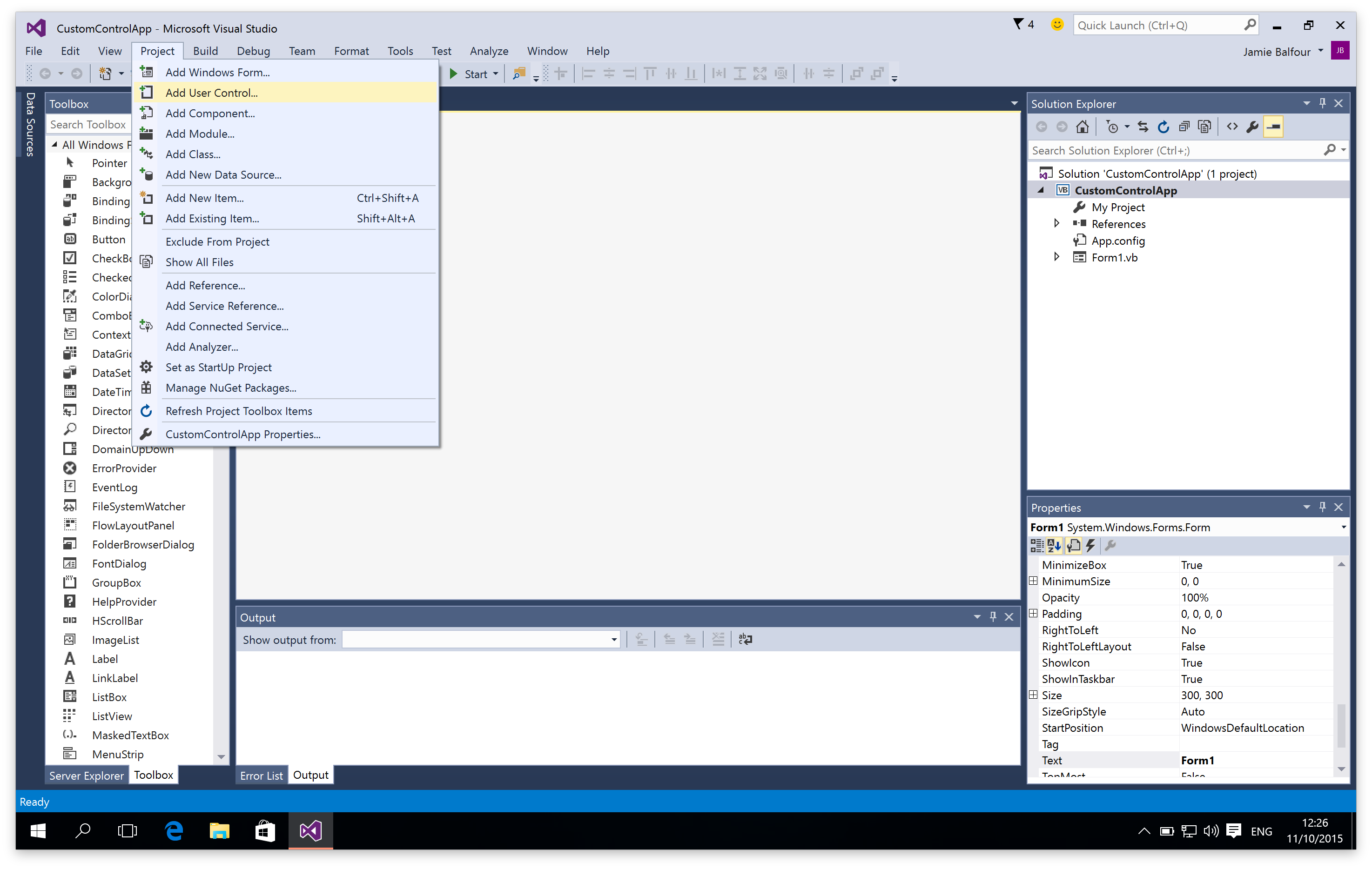
Task: Choose Add Windows Form menu entry
Action: [x=286, y=72]
